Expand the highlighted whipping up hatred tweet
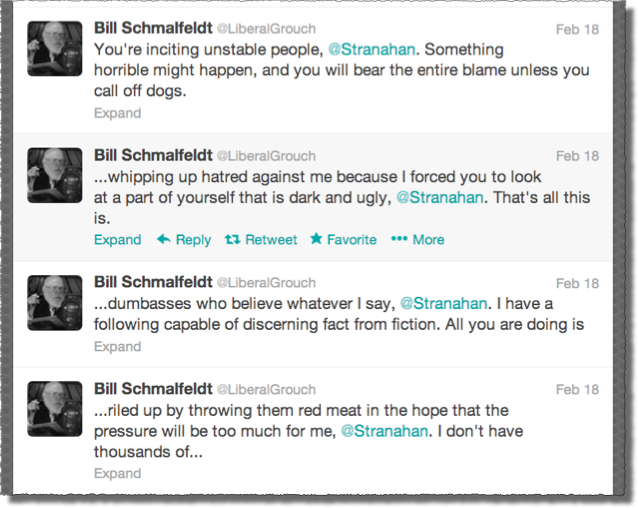The width and height of the screenshot is (638, 508). [x=117, y=240]
